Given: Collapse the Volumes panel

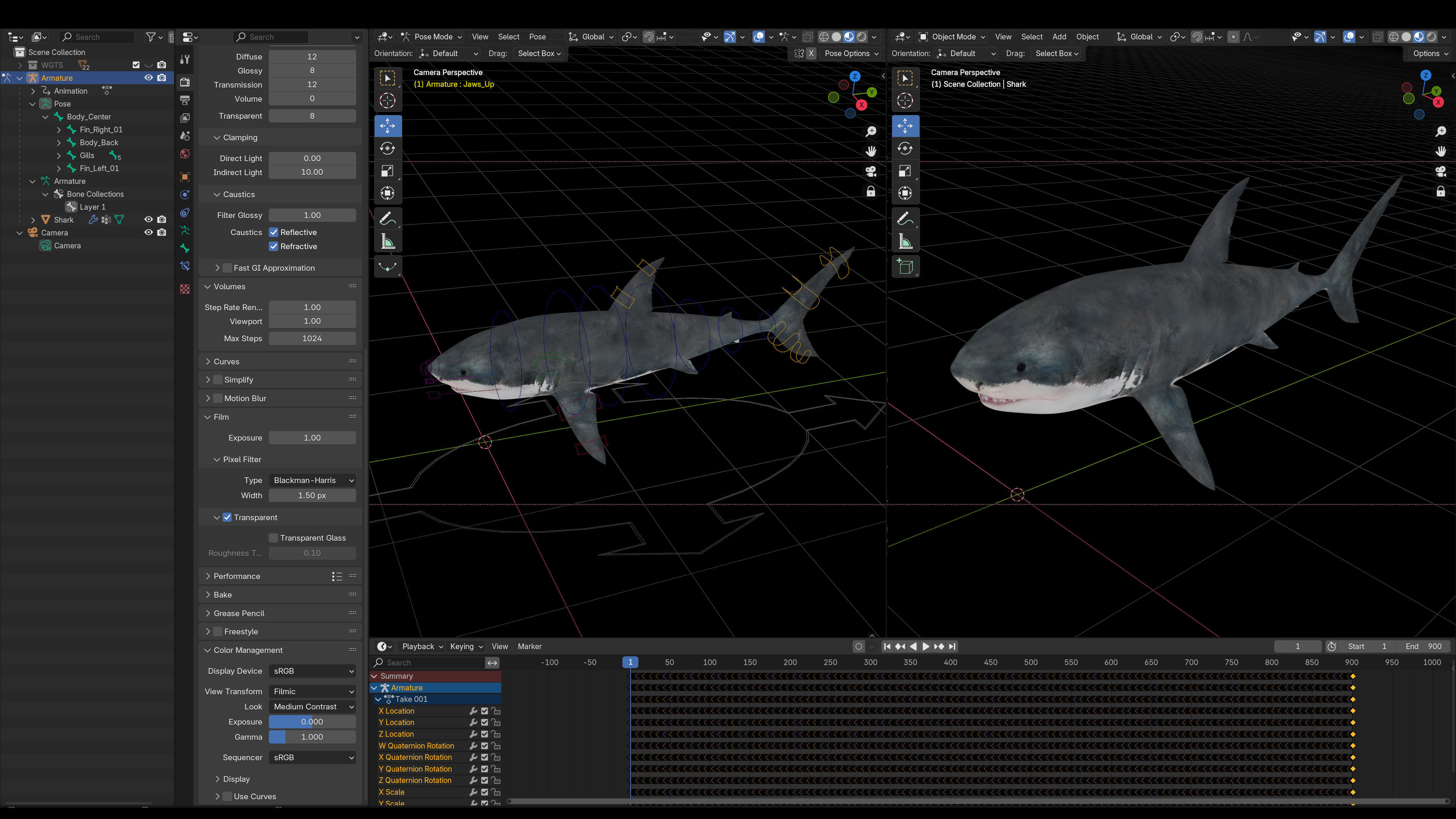Looking at the screenshot, I should tap(207, 287).
